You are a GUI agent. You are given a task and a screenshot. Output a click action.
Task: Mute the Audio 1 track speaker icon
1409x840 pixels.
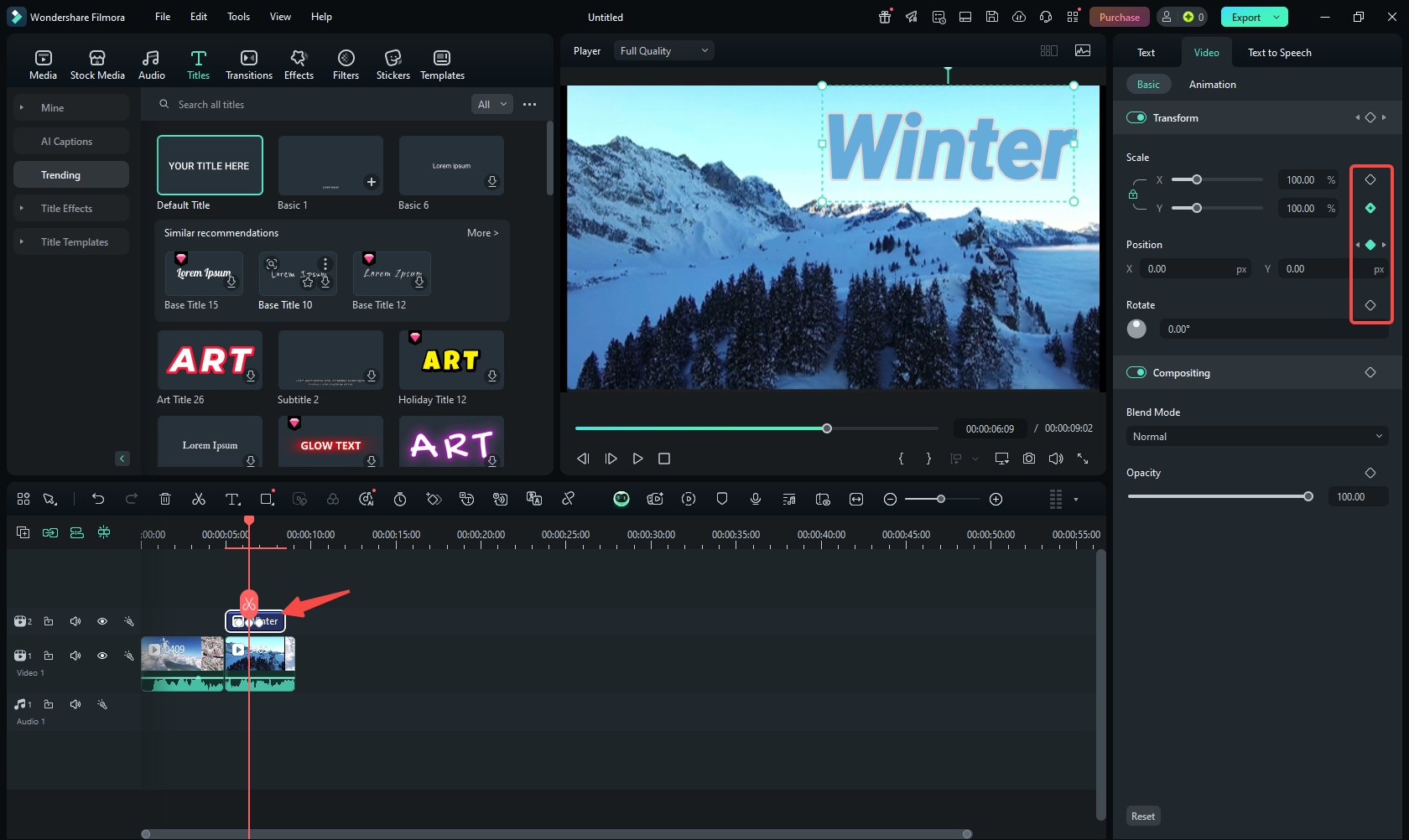(x=75, y=704)
